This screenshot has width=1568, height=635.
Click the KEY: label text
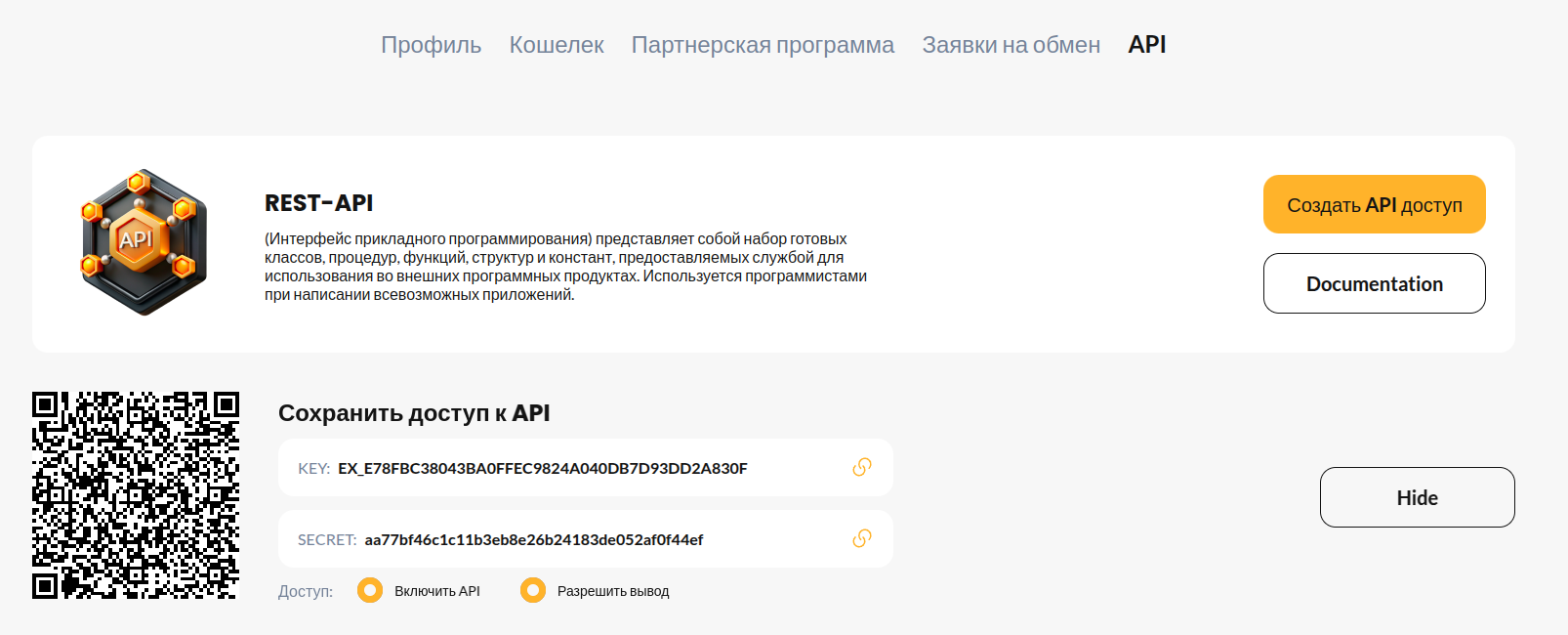tap(313, 468)
